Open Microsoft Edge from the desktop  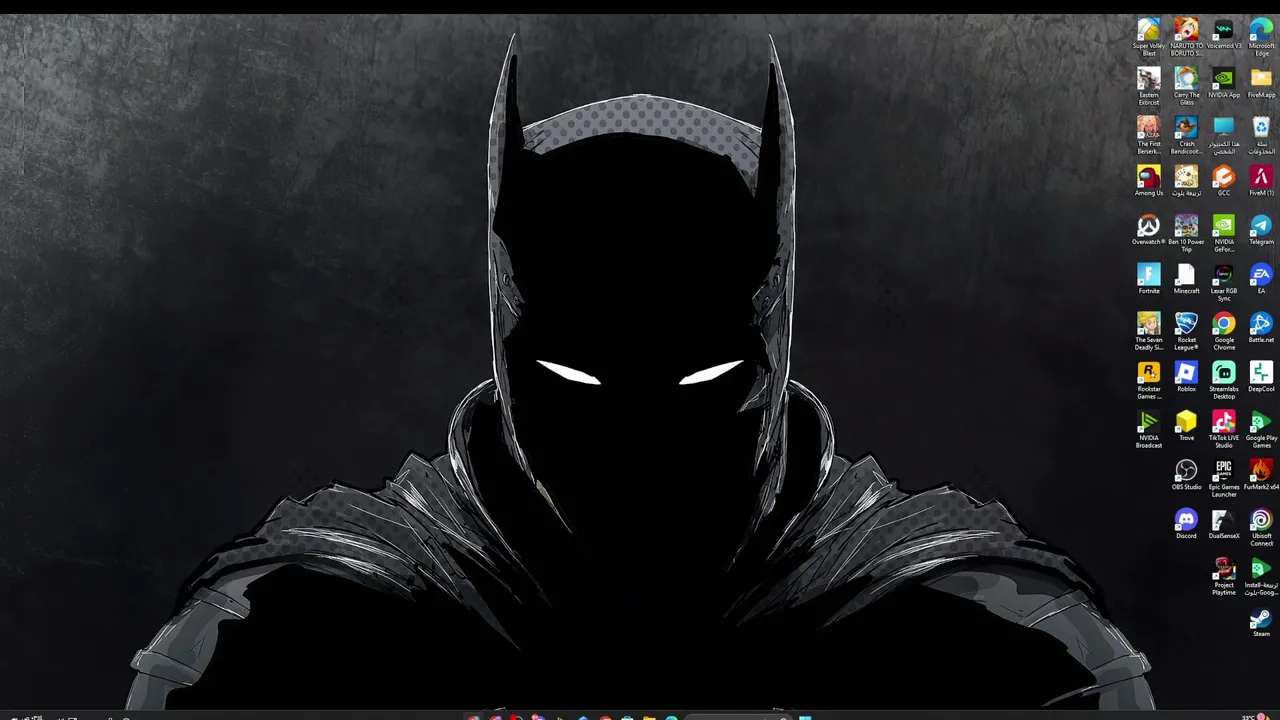pos(1261,30)
